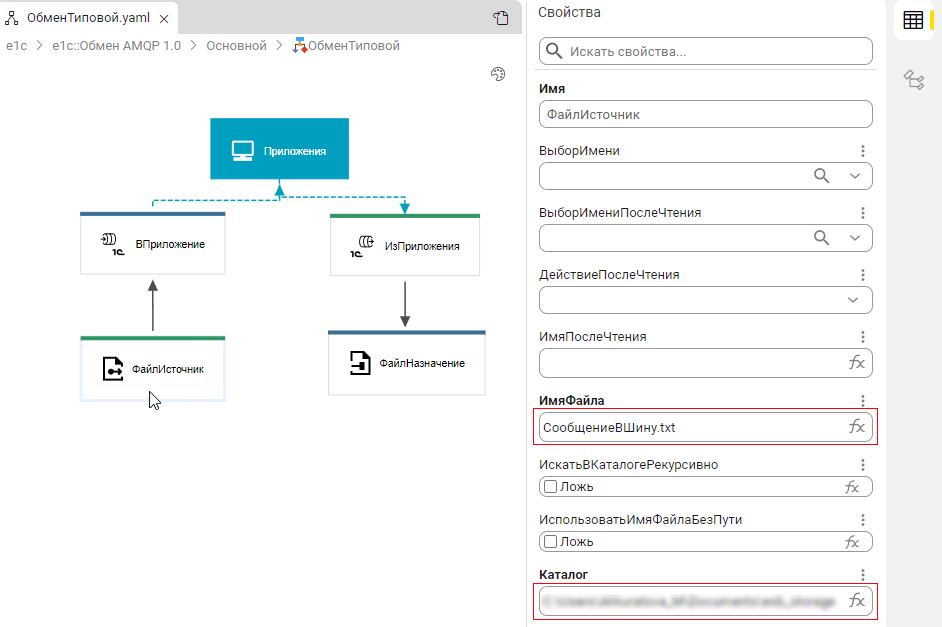Open options menu for ИмяПослеЧтения

[x=863, y=336]
